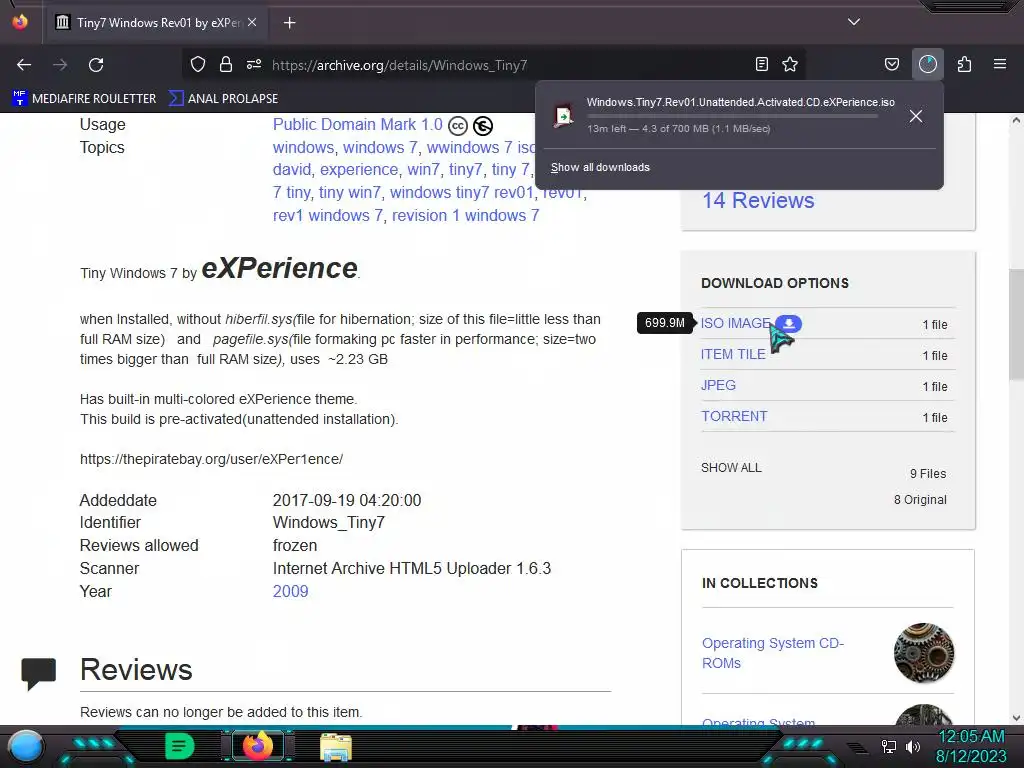Open the 14 Reviews link
This screenshot has height=768, width=1024.
coord(758,200)
